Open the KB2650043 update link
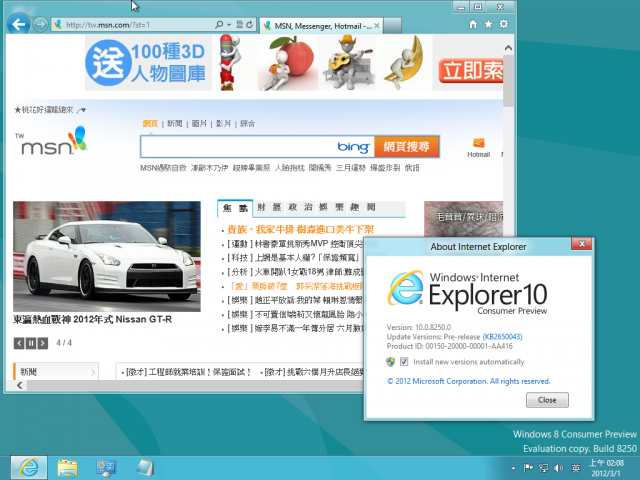This screenshot has height=480, width=640. pos(502,337)
